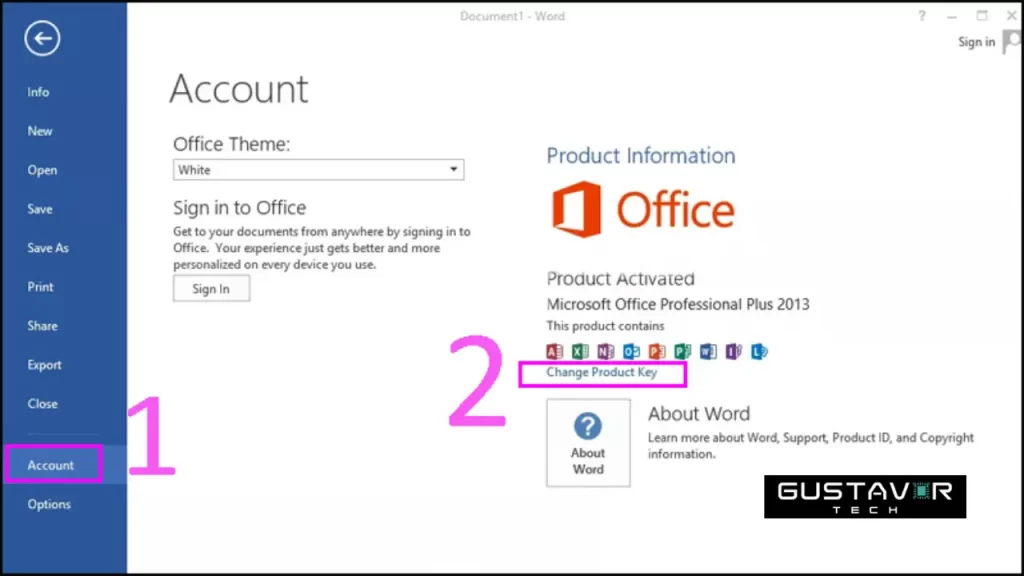Click the 'Microsoft Office Professional Plus 2013' text

pos(678,304)
